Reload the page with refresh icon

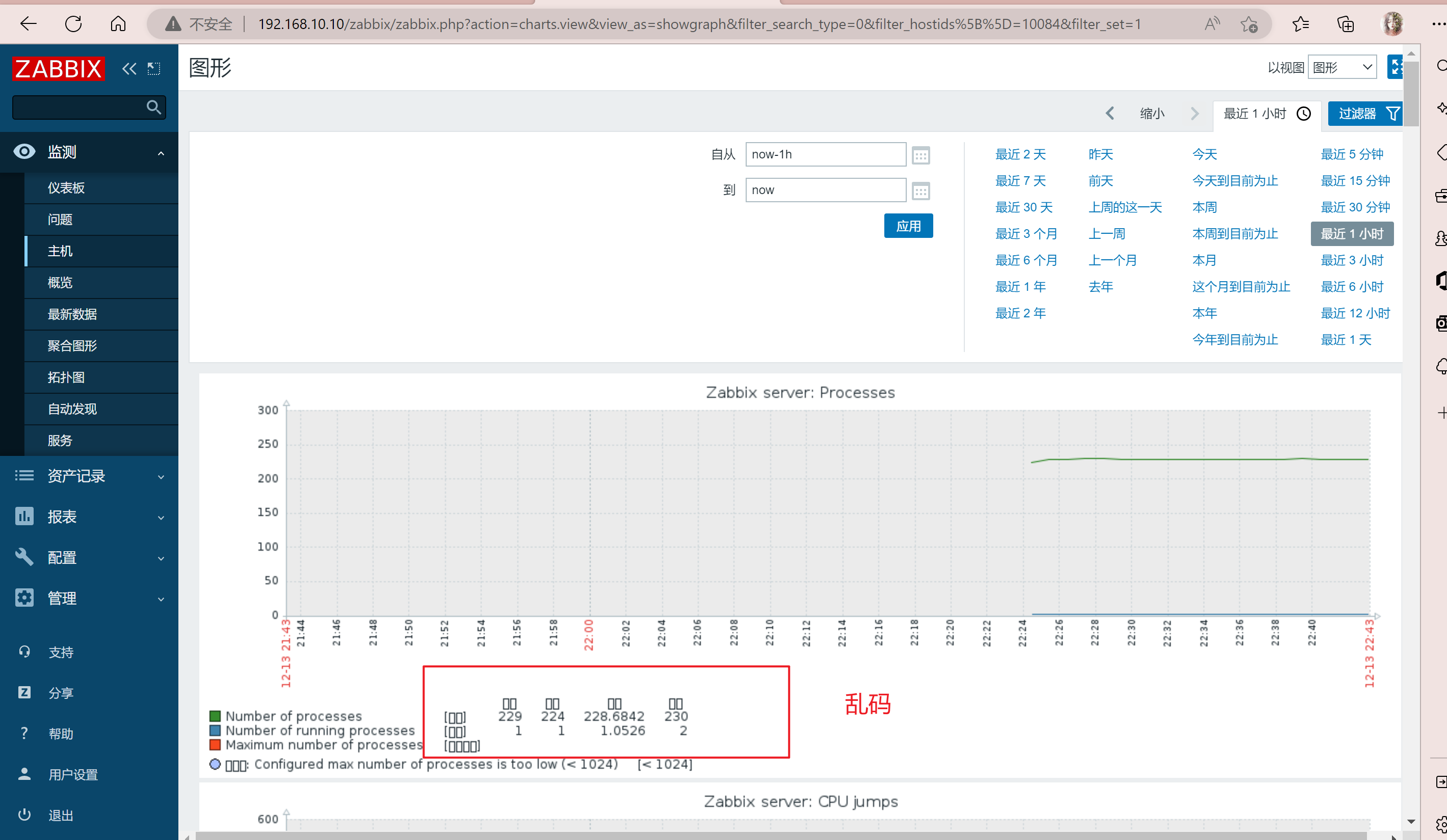tap(73, 23)
